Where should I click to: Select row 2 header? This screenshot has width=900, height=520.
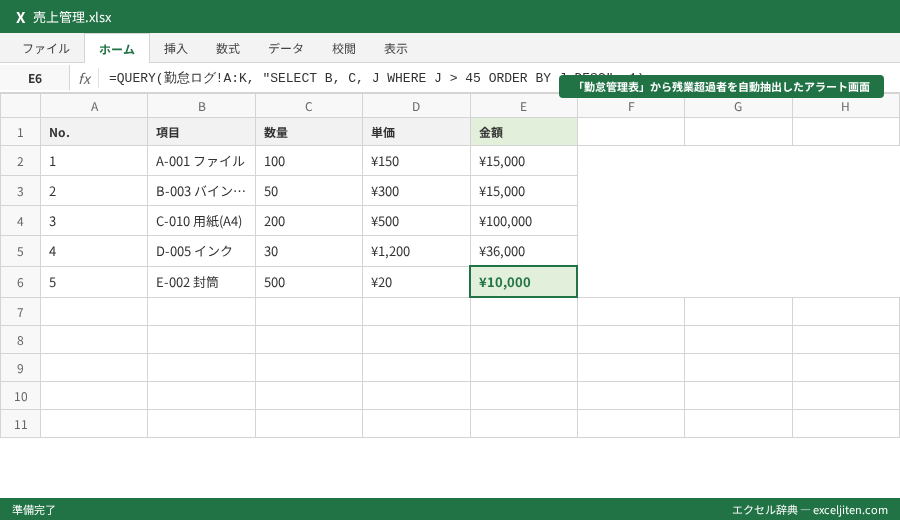(x=20, y=161)
